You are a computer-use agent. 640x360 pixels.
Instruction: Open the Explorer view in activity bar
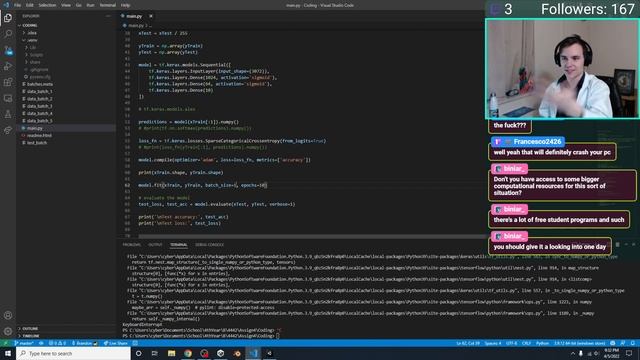coord(8,18)
